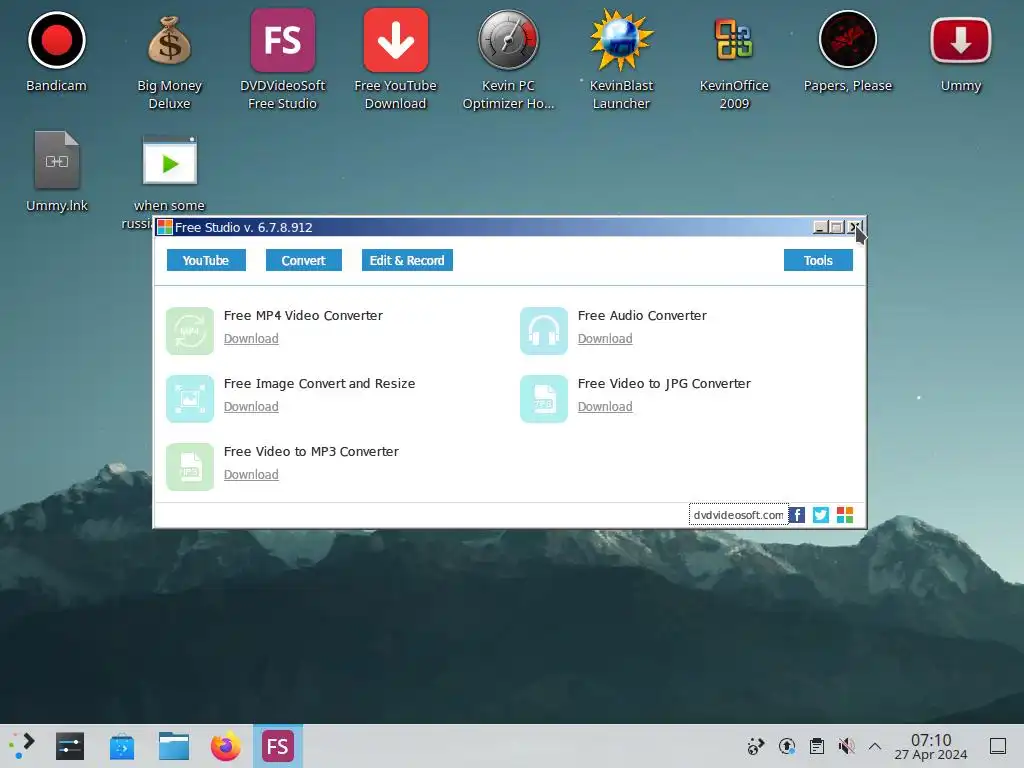
Task: Open the file manager taskbar icon
Action: 174,746
